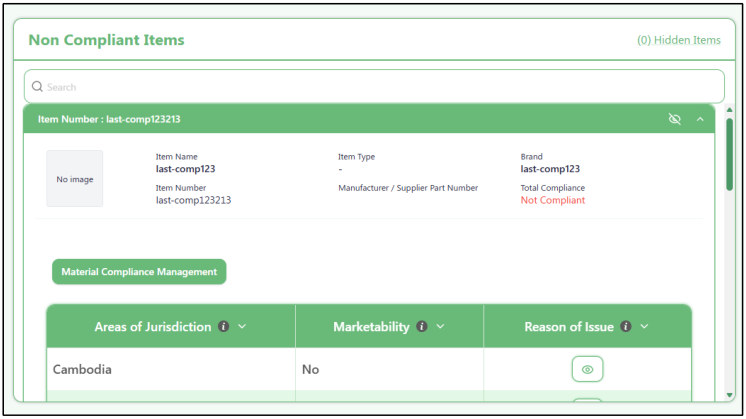Click the Brand value last-comp123
Viewport: 746px width, 419px height.
tap(550, 169)
